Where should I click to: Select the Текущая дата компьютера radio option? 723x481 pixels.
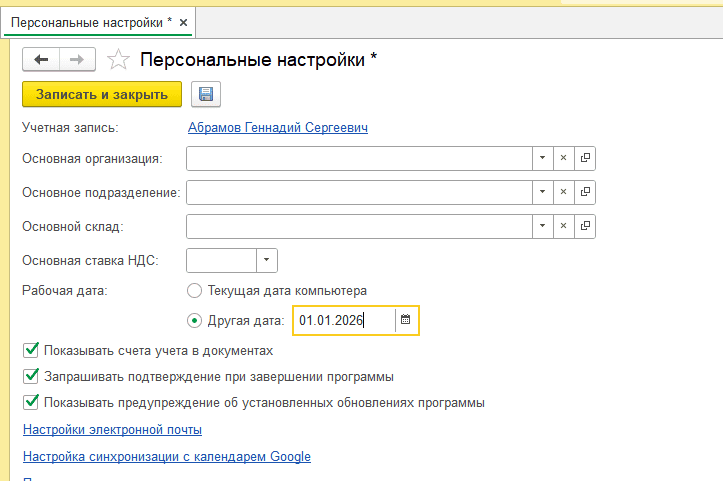[195, 290]
